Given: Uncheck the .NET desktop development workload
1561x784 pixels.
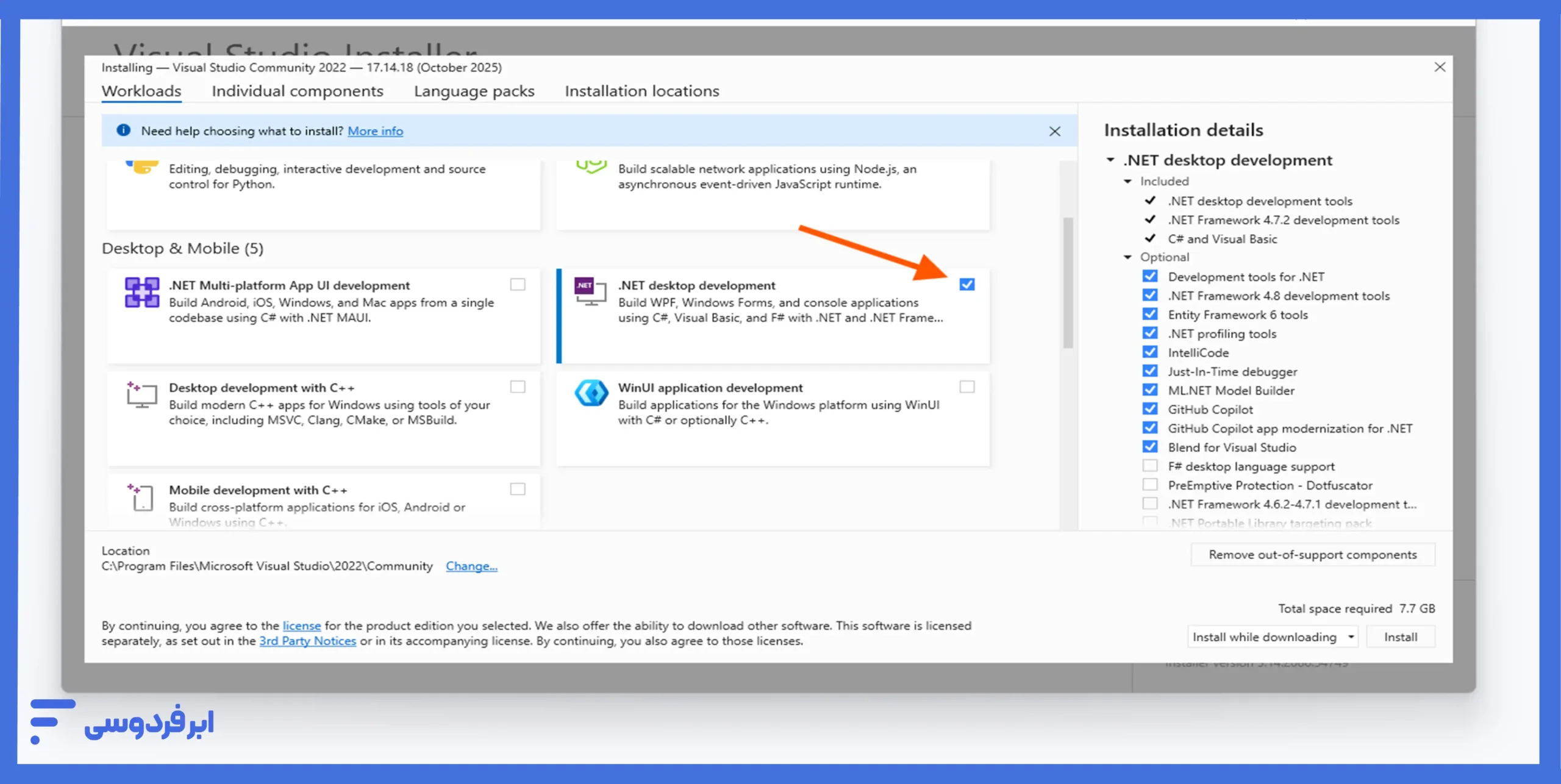Looking at the screenshot, I should (x=966, y=285).
